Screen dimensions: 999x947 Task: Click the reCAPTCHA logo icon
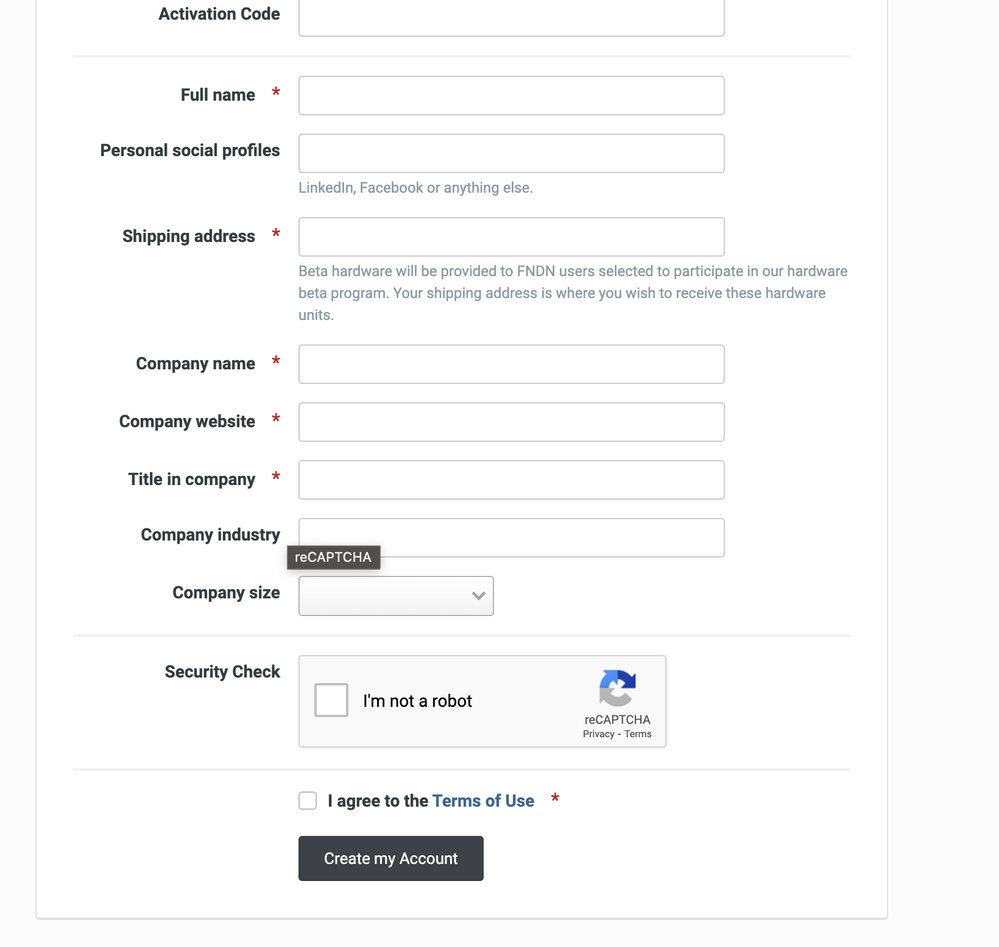(617, 688)
